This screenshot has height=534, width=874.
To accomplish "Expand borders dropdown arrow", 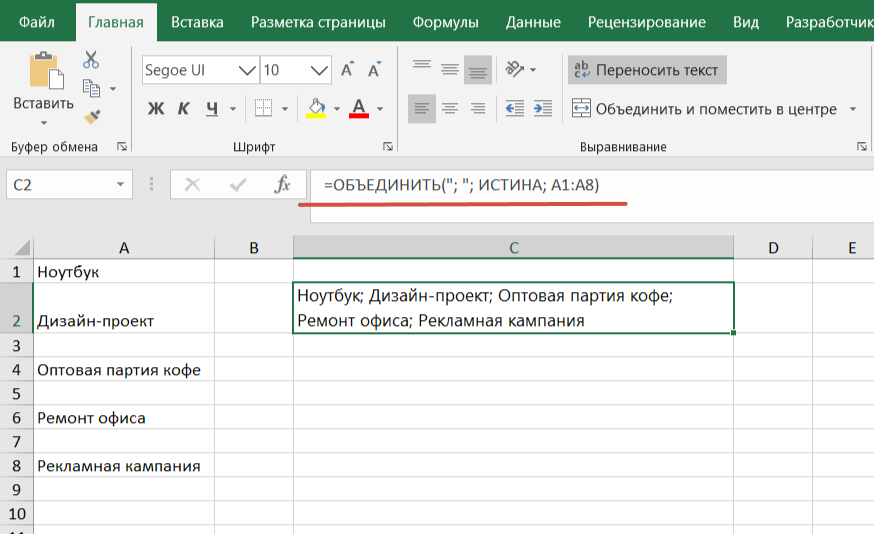I will tap(285, 109).
